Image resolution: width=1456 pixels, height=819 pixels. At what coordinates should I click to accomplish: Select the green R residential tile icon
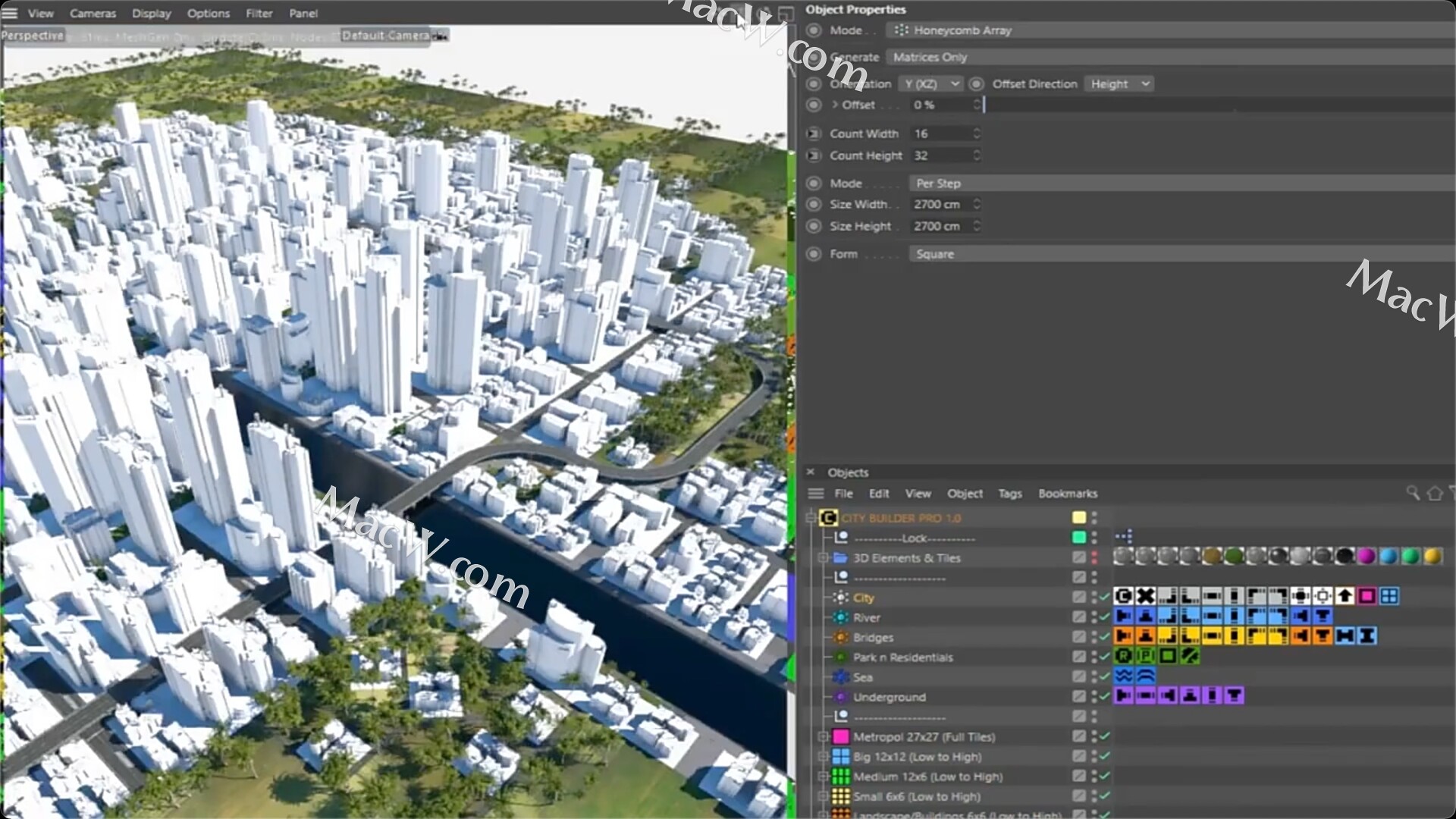[x=1123, y=657]
